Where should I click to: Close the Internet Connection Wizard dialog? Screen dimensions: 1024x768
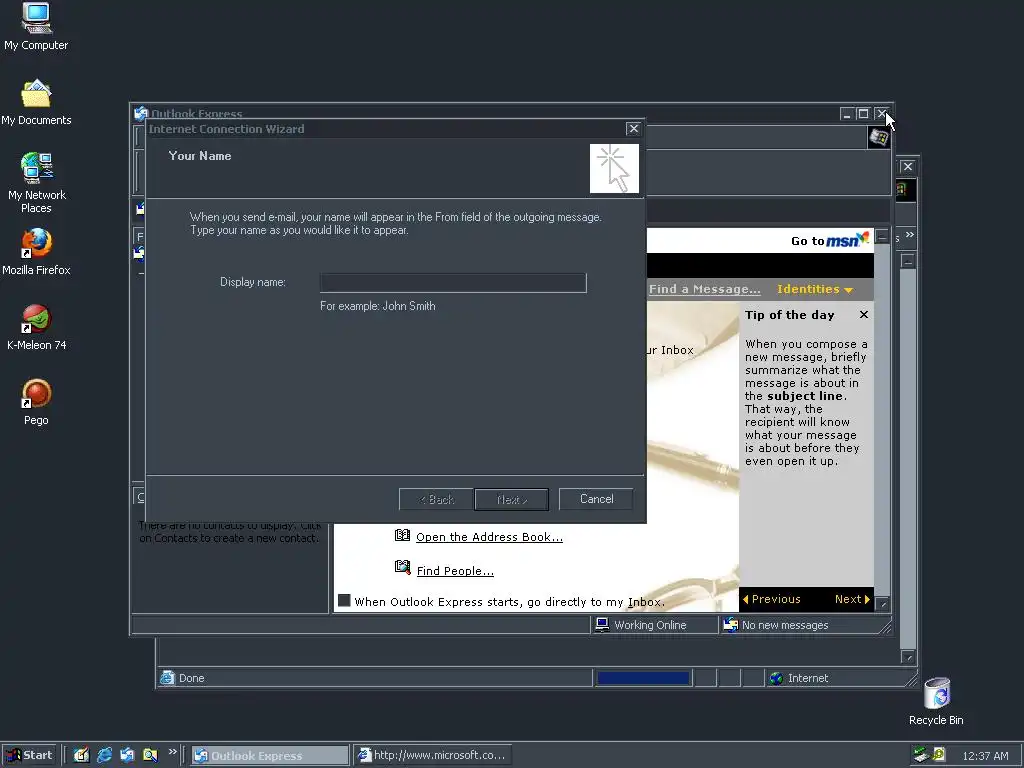click(x=633, y=129)
